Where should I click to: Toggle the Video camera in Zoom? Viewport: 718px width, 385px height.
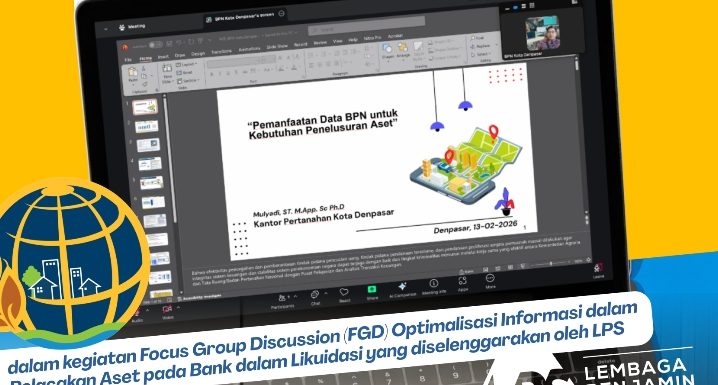coord(167,313)
